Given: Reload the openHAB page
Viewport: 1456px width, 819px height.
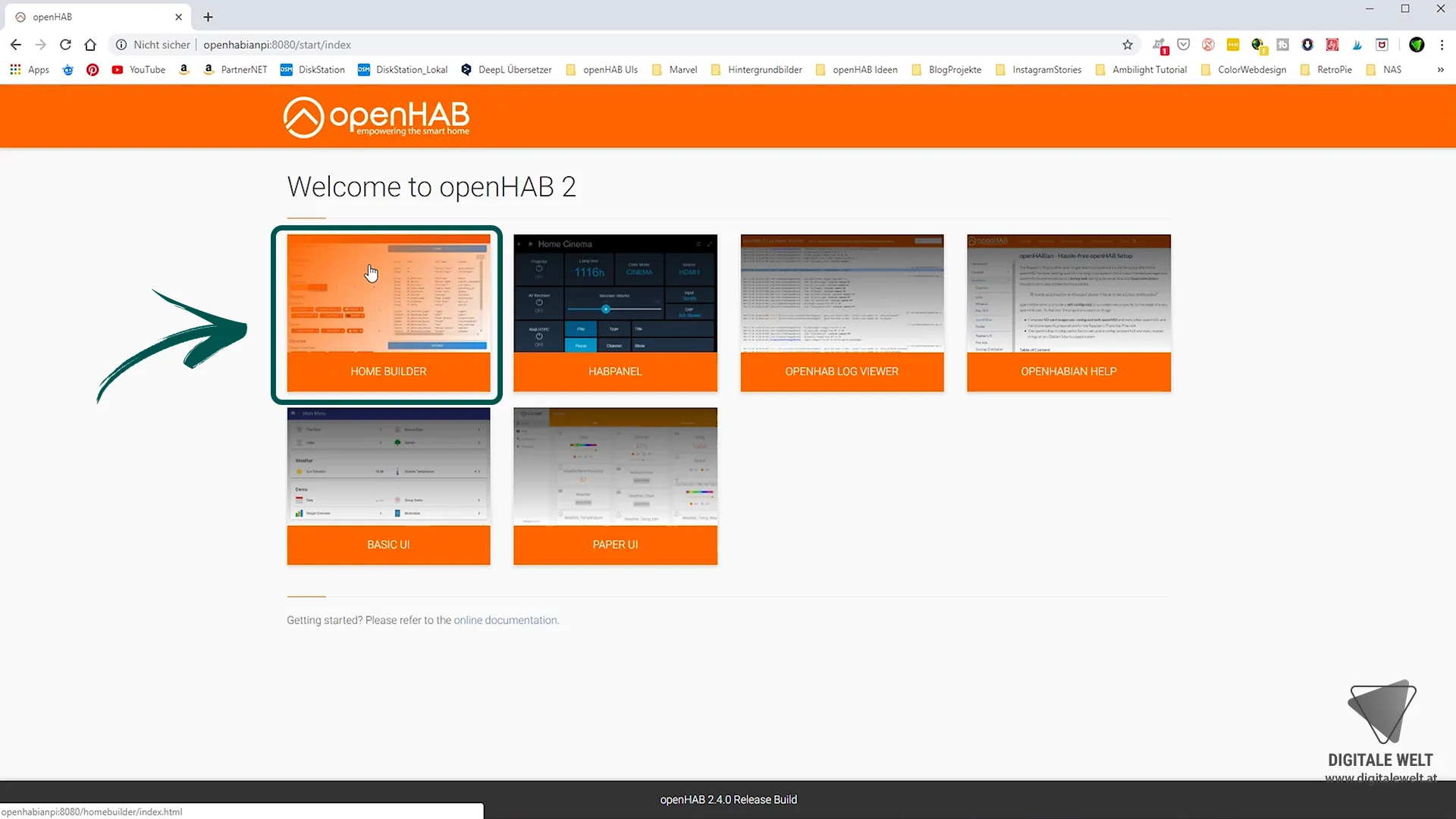Looking at the screenshot, I should tap(65, 45).
